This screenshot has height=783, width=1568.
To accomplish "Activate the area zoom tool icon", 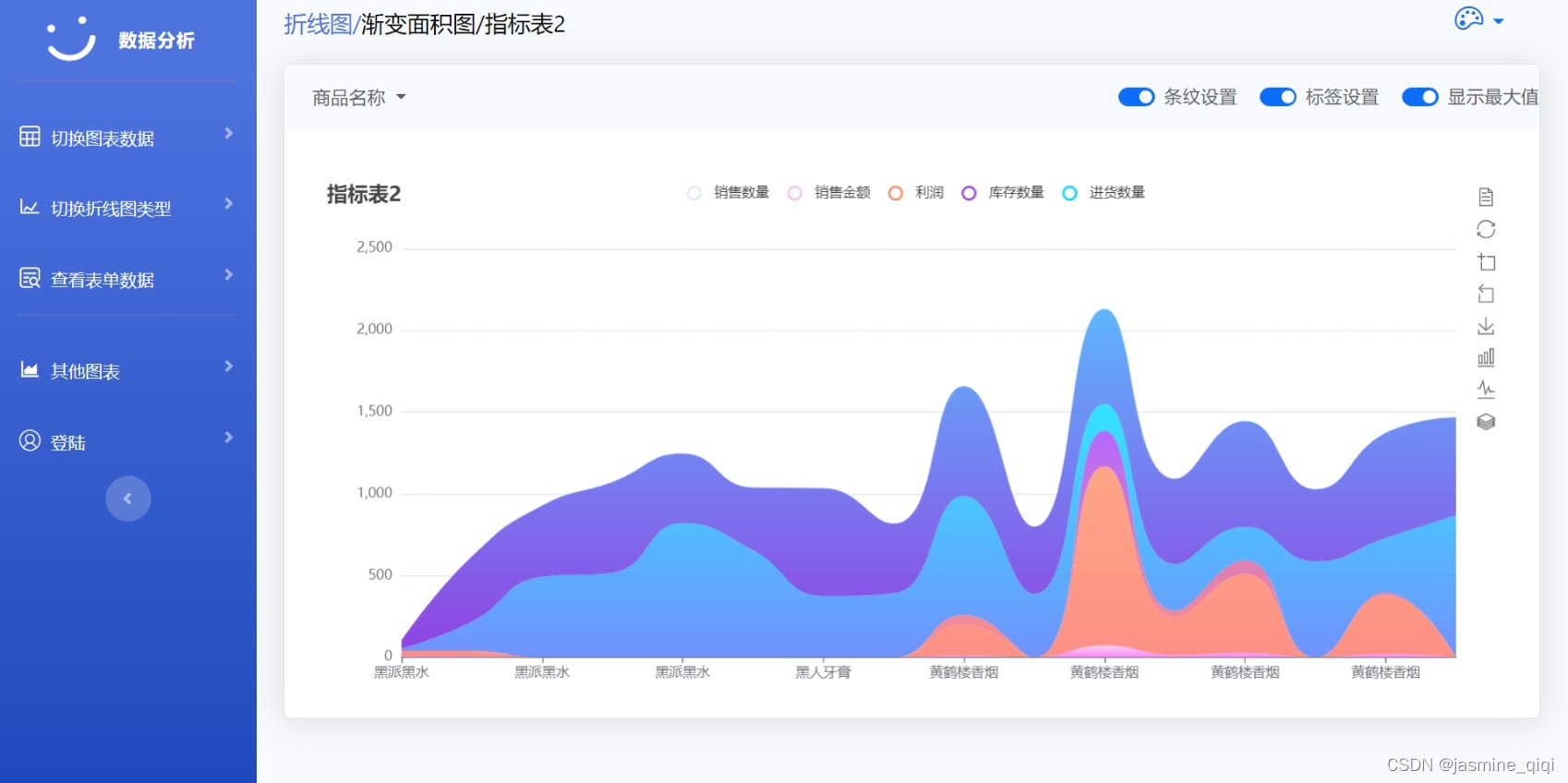I will point(1486,261).
